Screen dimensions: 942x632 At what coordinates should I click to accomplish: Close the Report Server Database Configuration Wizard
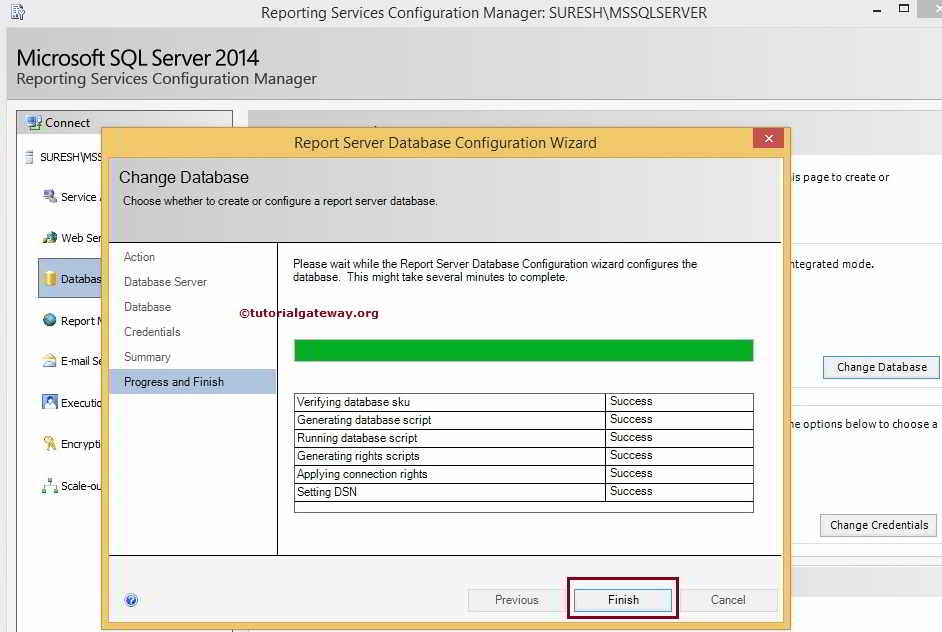(x=768, y=138)
